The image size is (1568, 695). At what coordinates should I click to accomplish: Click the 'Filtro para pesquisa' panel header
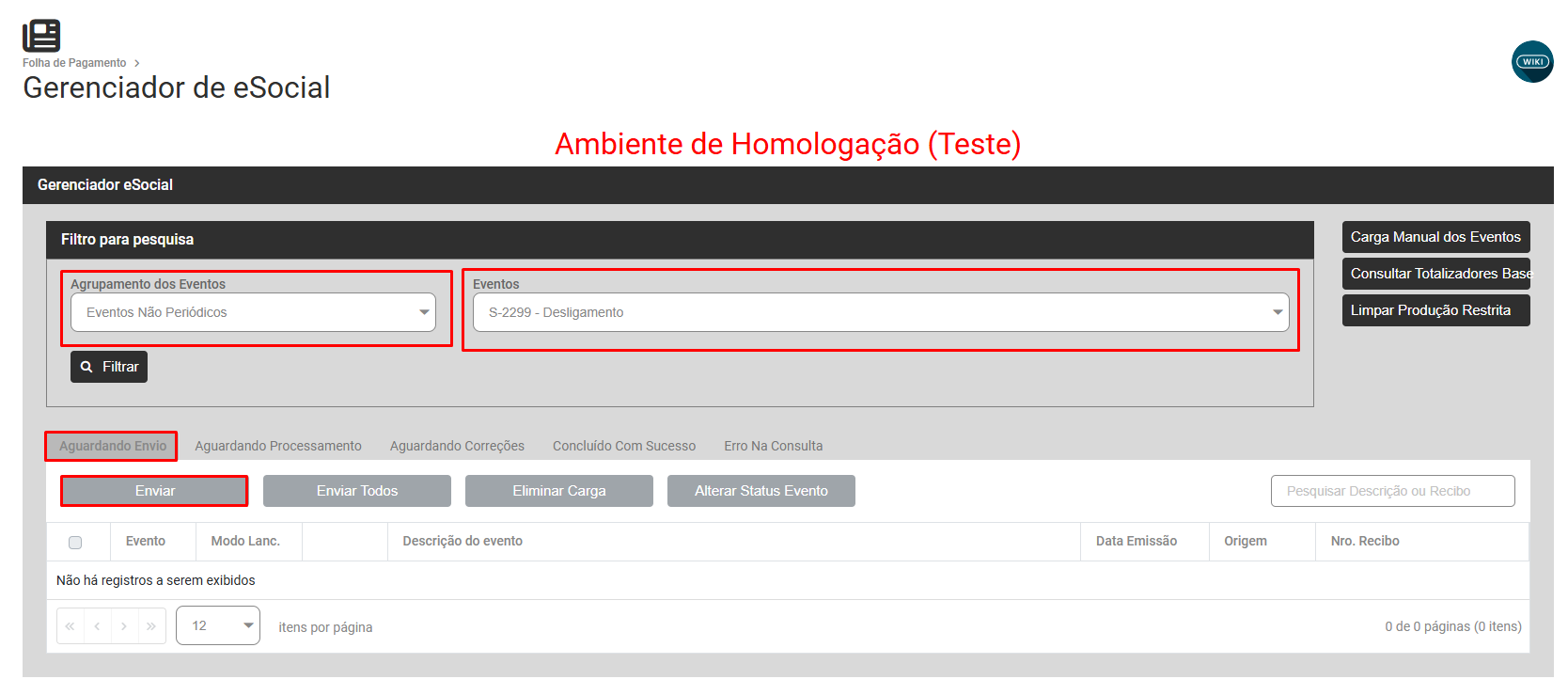click(x=680, y=240)
